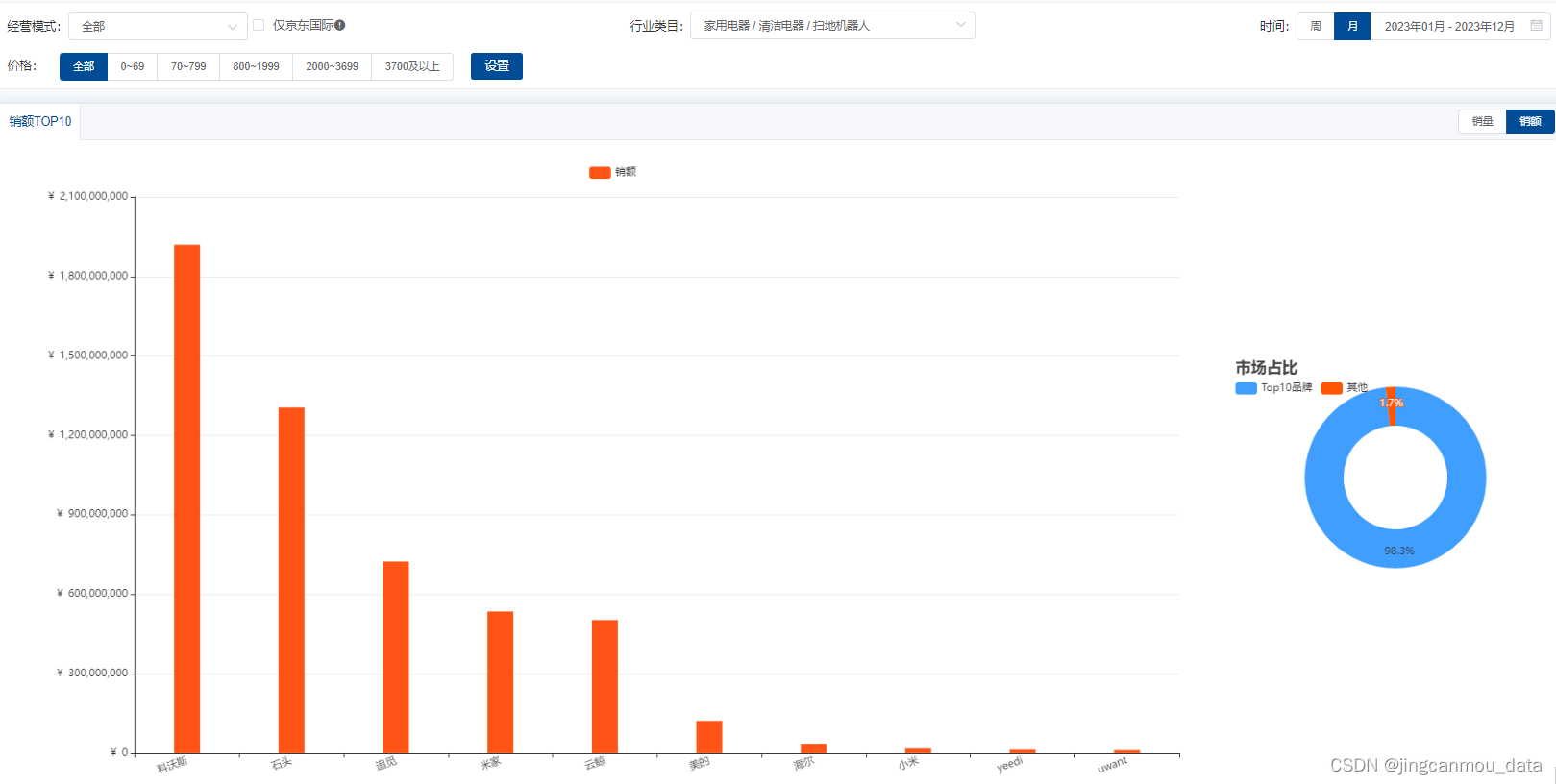The height and width of the screenshot is (784, 1556).
Task: Open the 行业类目 category dropdown
Action: tap(832, 26)
